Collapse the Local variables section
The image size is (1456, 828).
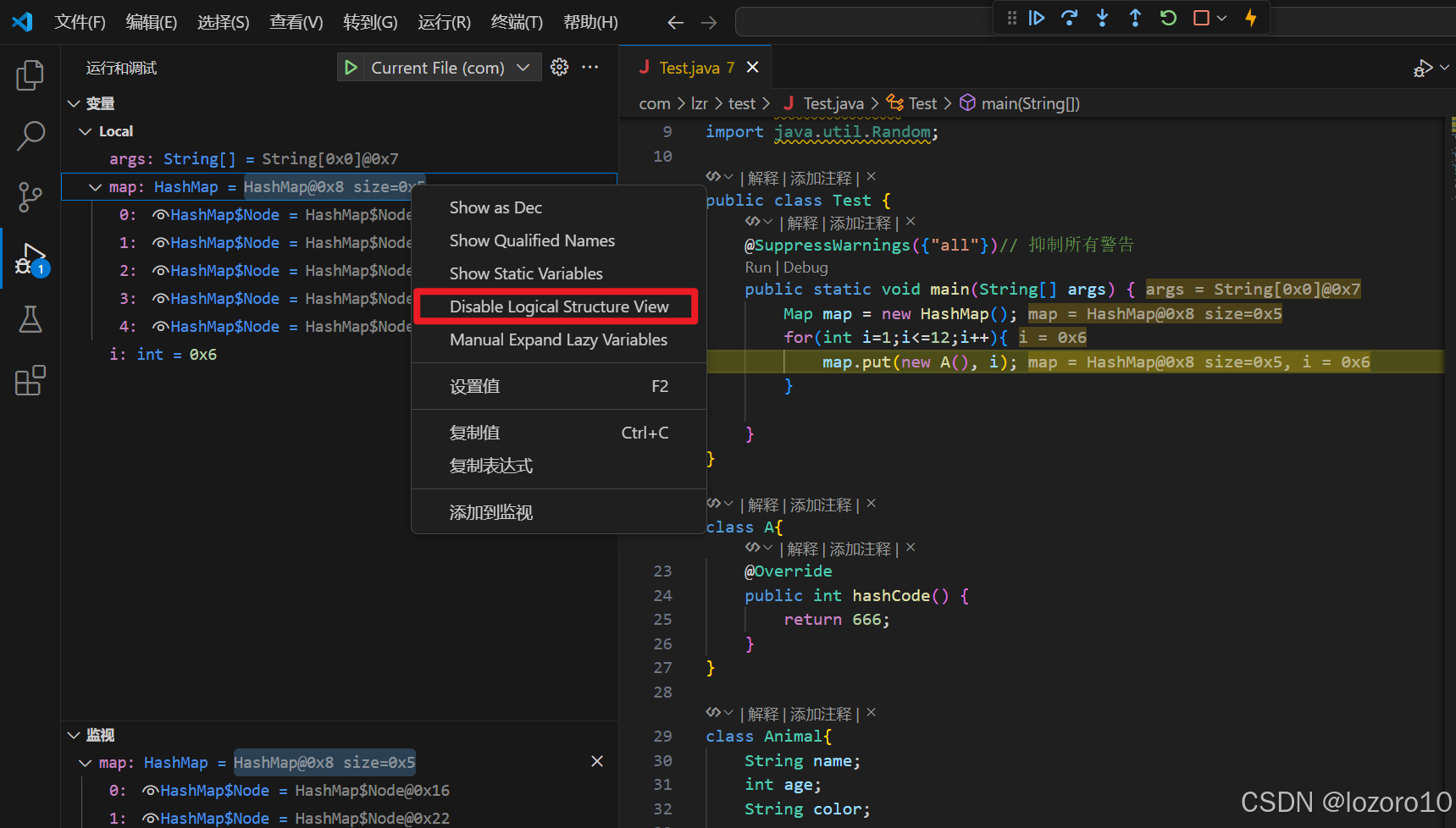(x=84, y=130)
